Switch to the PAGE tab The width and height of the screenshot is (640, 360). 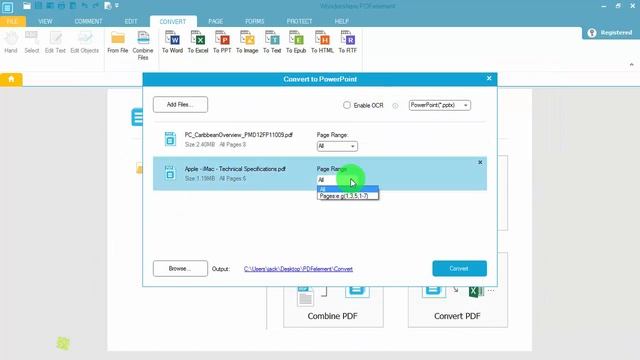click(216, 21)
